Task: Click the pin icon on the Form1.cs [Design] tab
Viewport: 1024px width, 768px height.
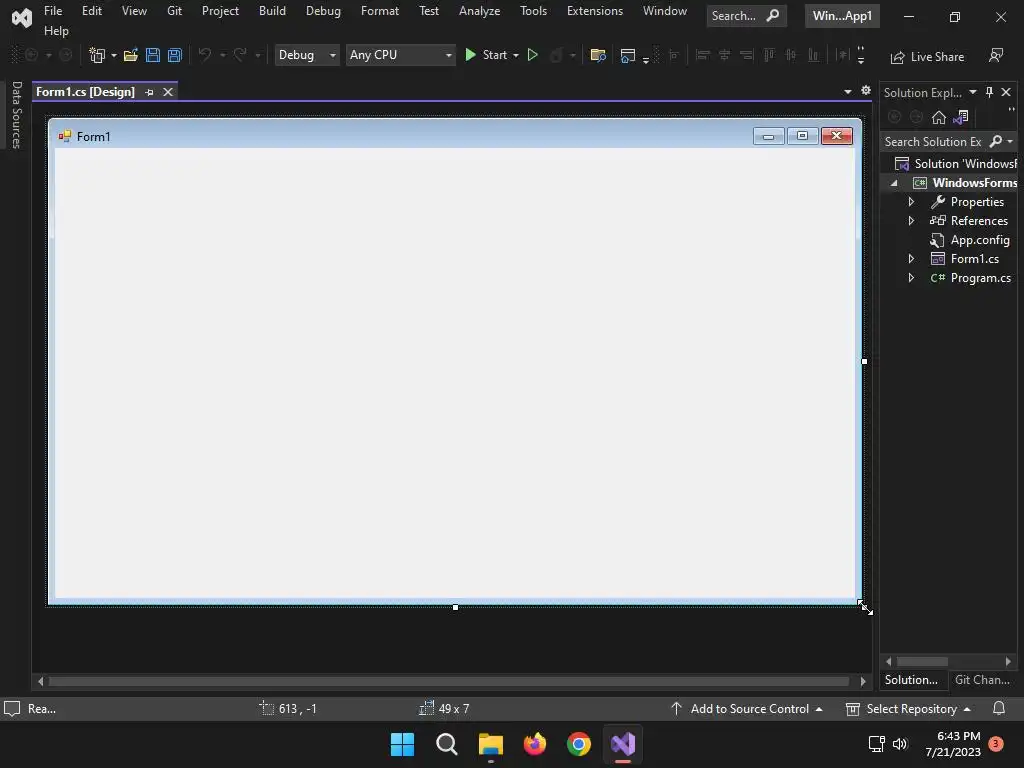Action: click(150, 92)
